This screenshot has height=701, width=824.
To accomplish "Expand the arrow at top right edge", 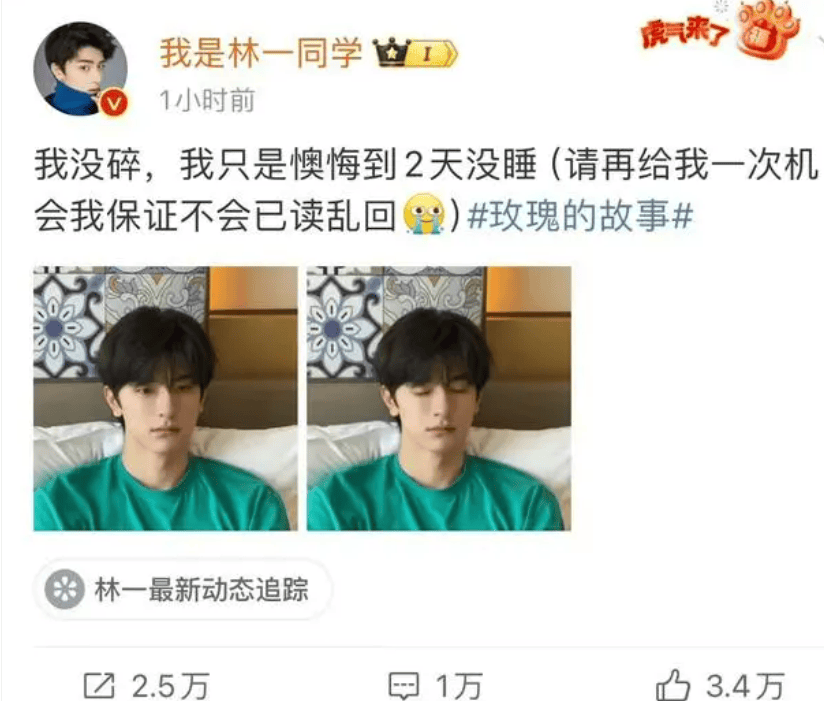I will pyautogui.click(x=820, y=40).
